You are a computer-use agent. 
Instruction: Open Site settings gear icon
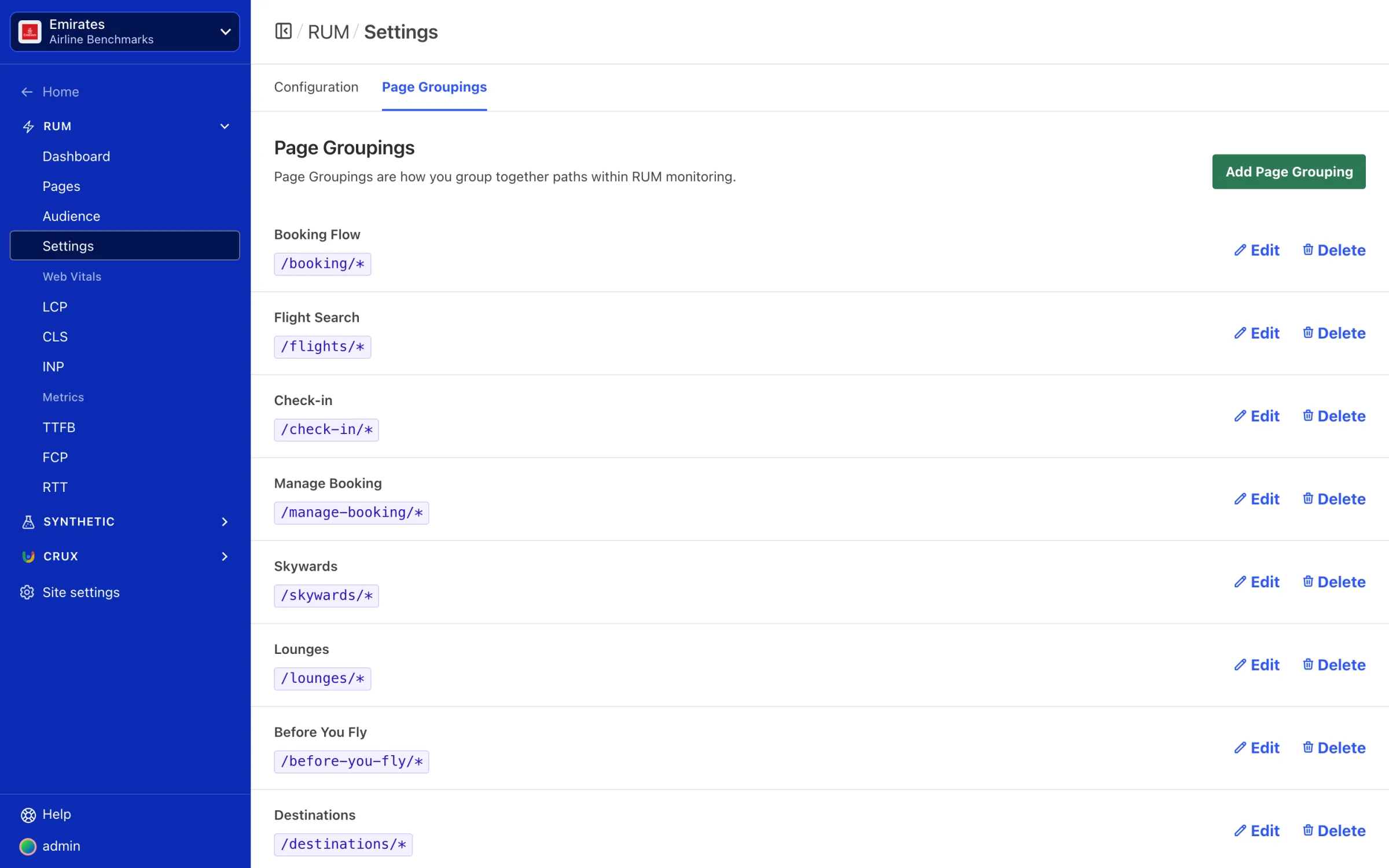[x=27, y=593]
